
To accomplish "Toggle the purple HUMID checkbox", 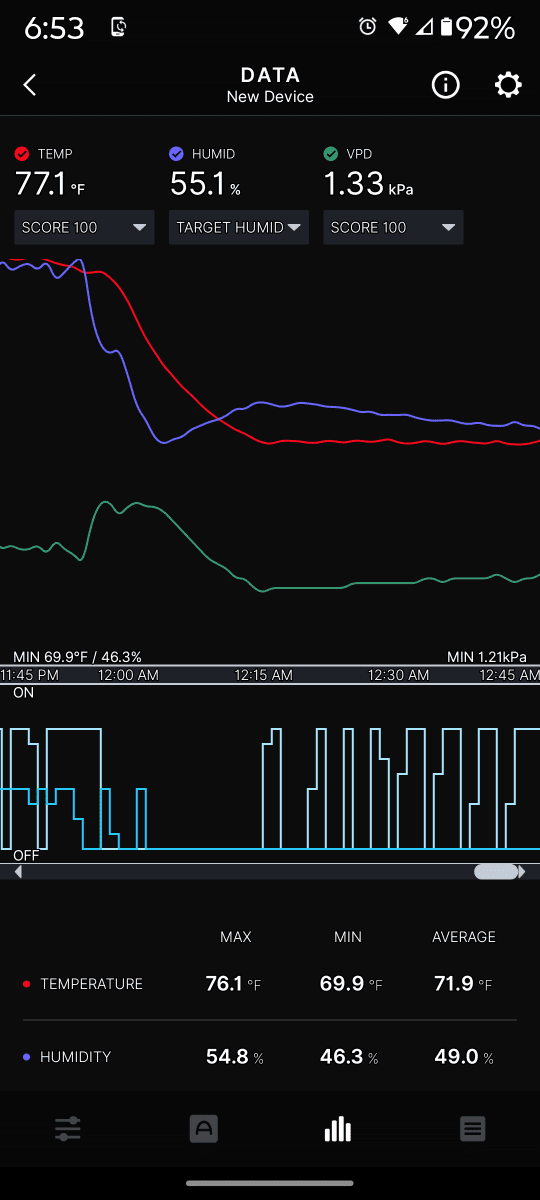I will pyautogui.click(x=176, y=154).
